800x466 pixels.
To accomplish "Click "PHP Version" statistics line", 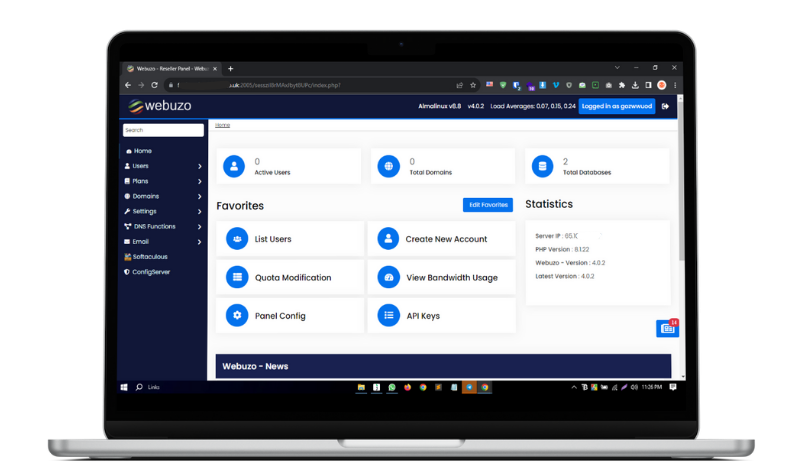I will (x=562, y=250).
